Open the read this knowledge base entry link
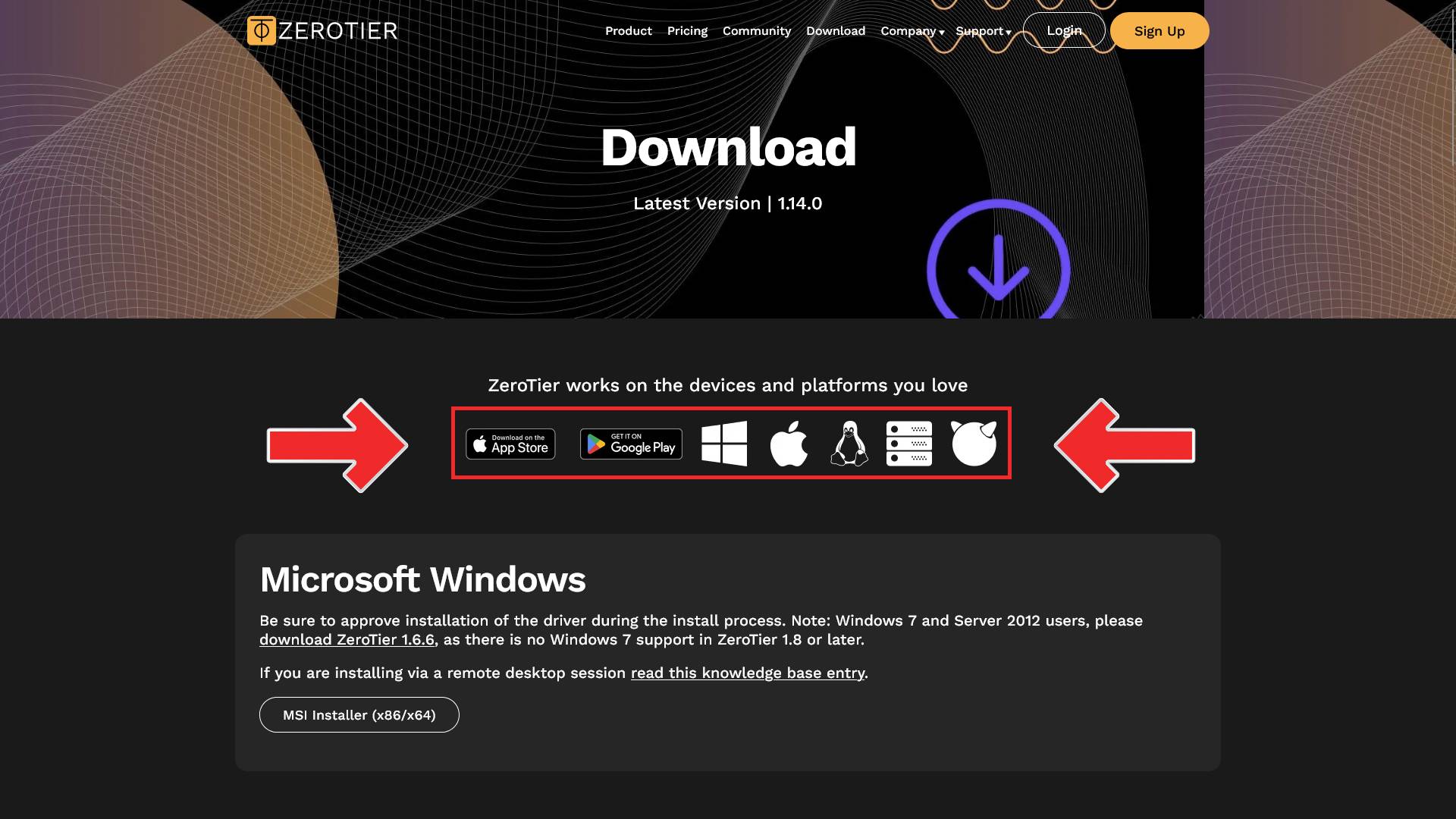The height and width of the screenshot is (819, 1456). pos(748,673)
